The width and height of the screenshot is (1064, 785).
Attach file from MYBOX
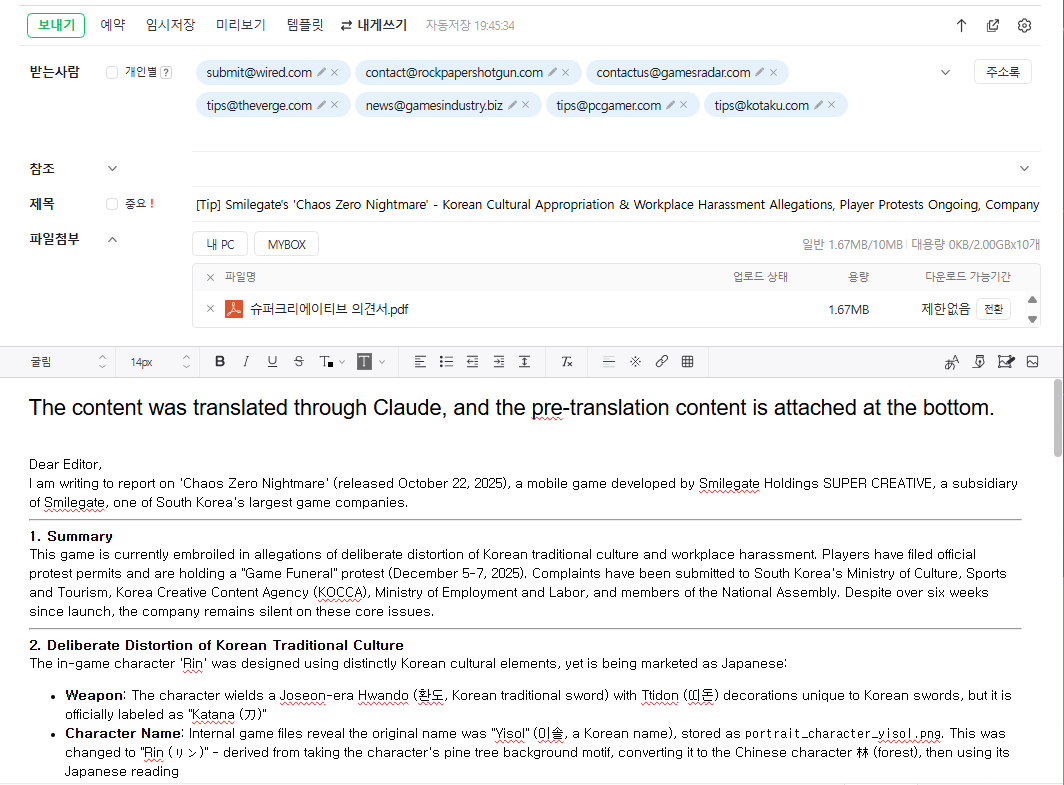[x=286, y=244]
